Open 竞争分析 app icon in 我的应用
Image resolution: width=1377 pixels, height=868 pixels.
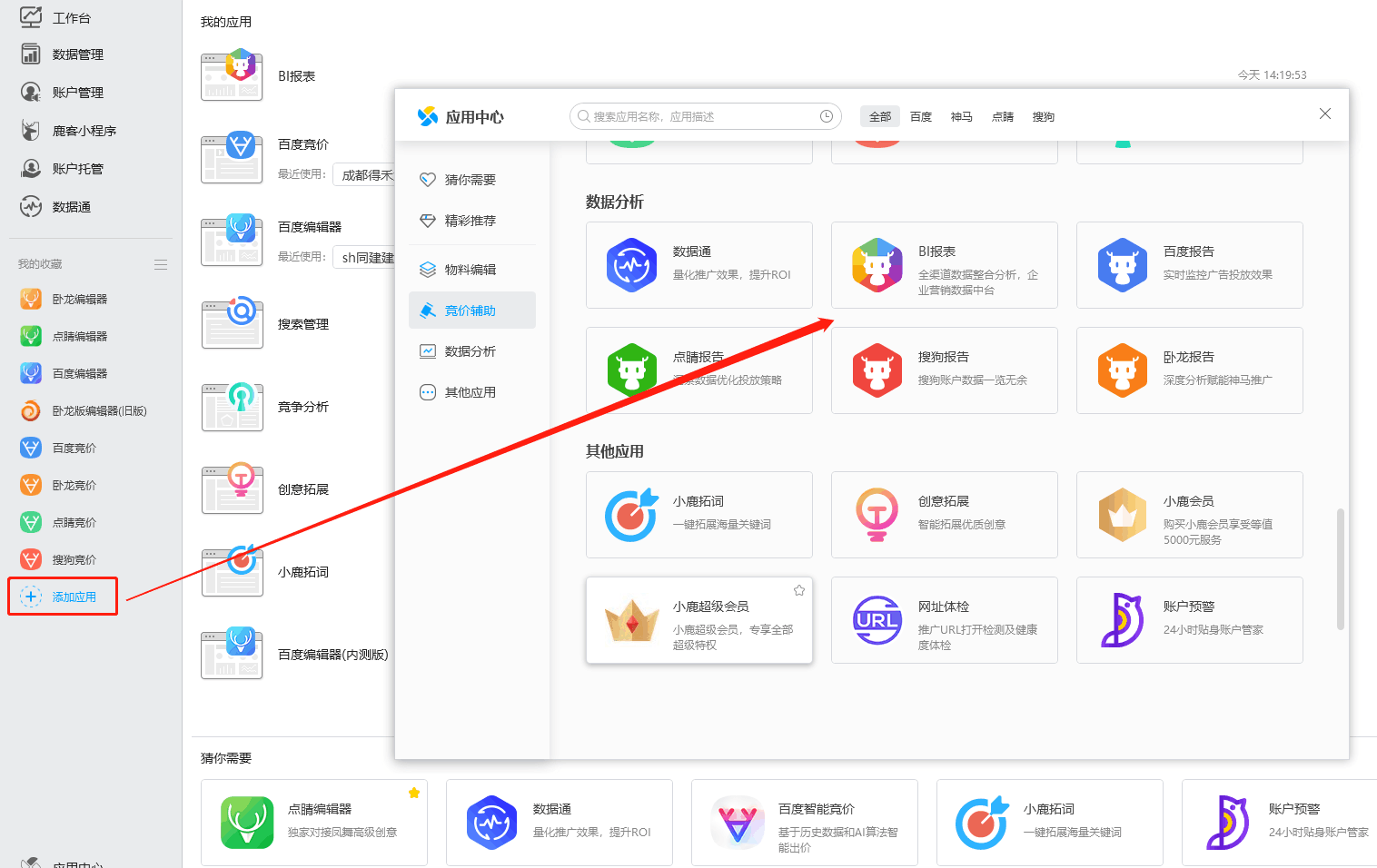coord(233,407)
